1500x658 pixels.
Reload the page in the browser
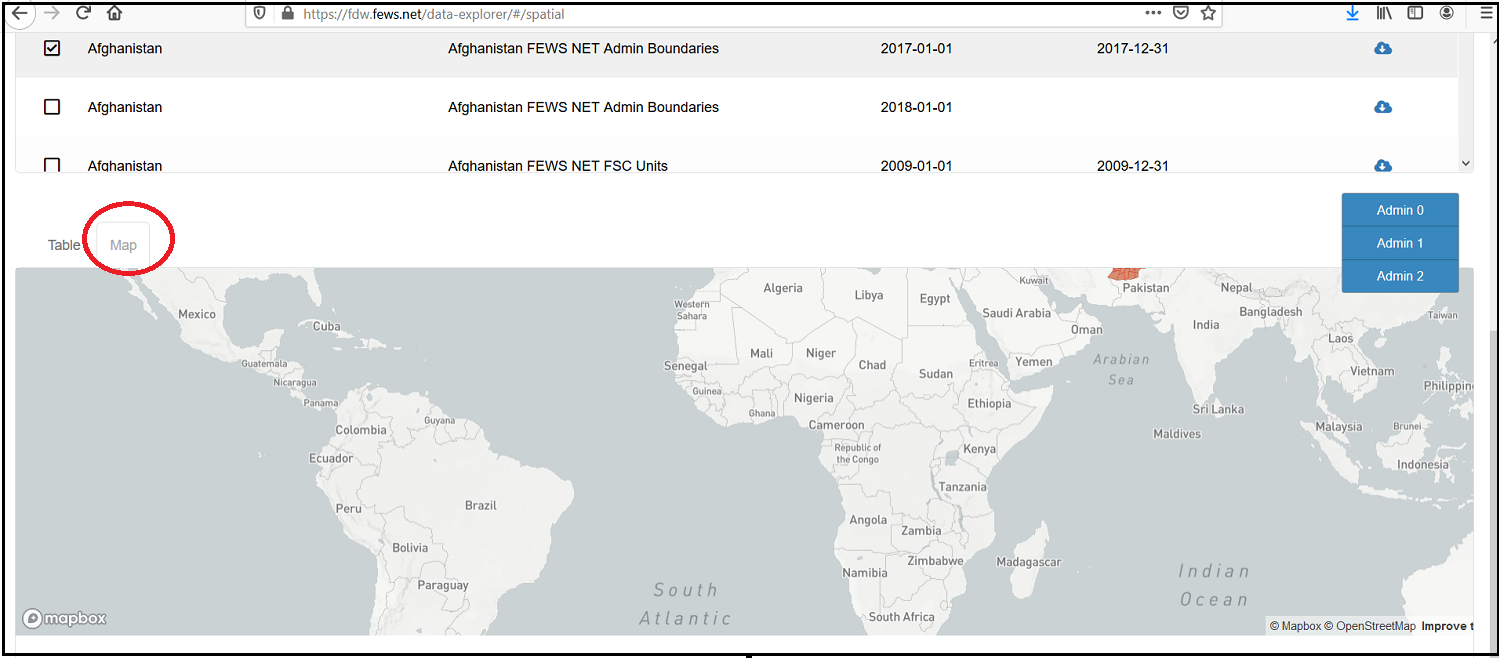pos(84,13)
